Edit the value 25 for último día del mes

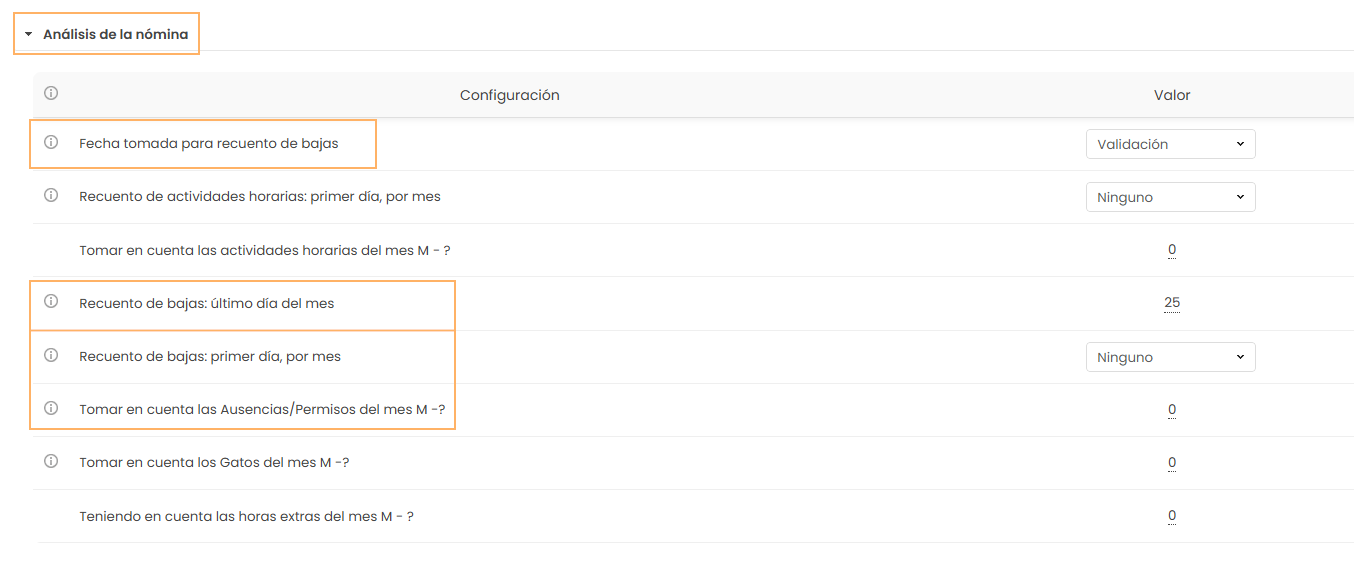click(x=1171, y=302)
